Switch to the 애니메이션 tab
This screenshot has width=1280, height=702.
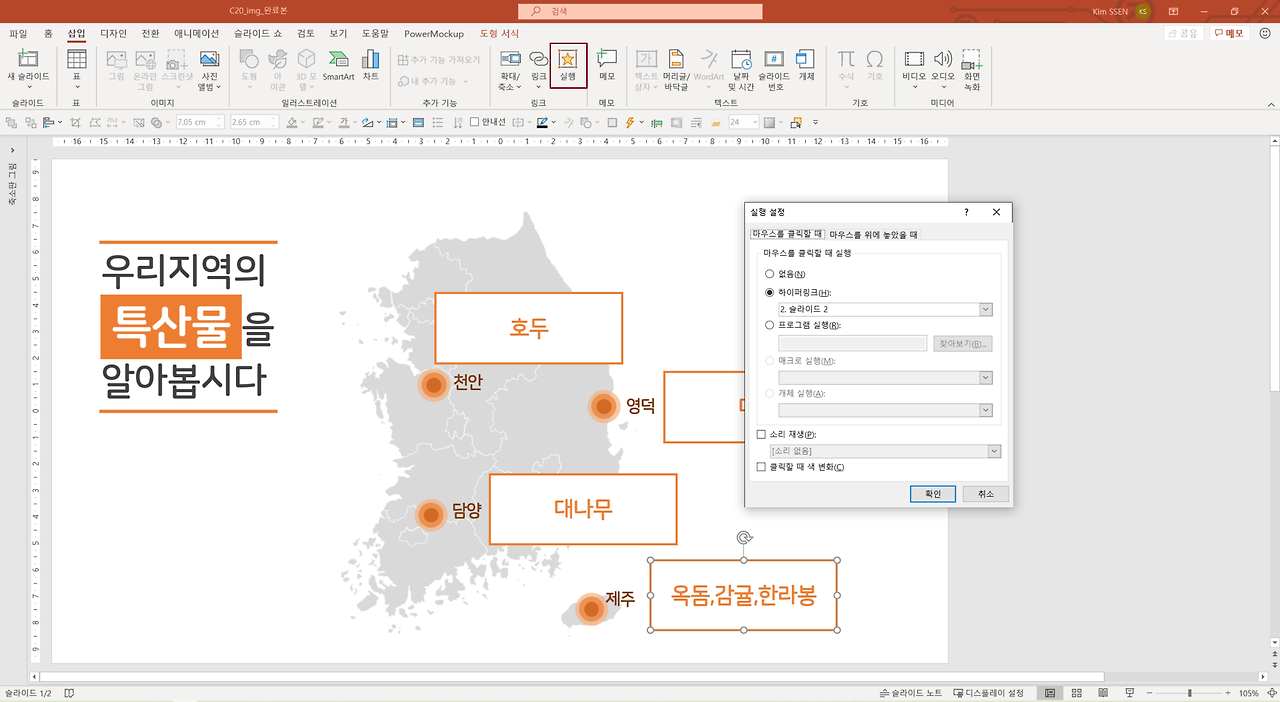(196, 33)
